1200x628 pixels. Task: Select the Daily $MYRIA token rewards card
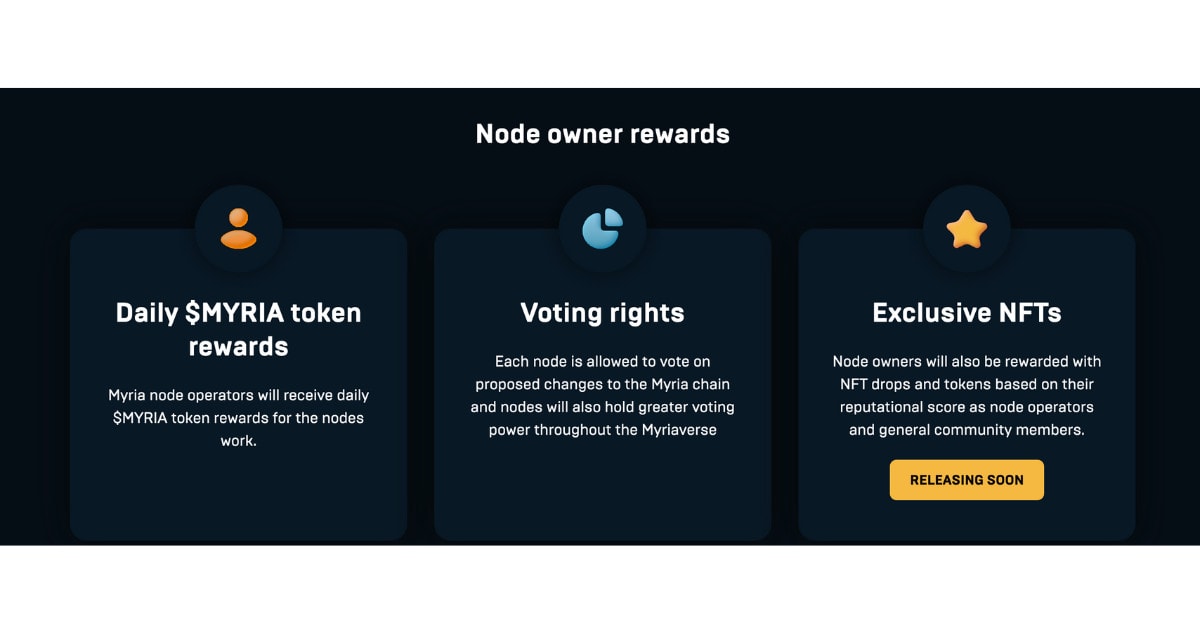pyautogui.click(x=239, y=385)
